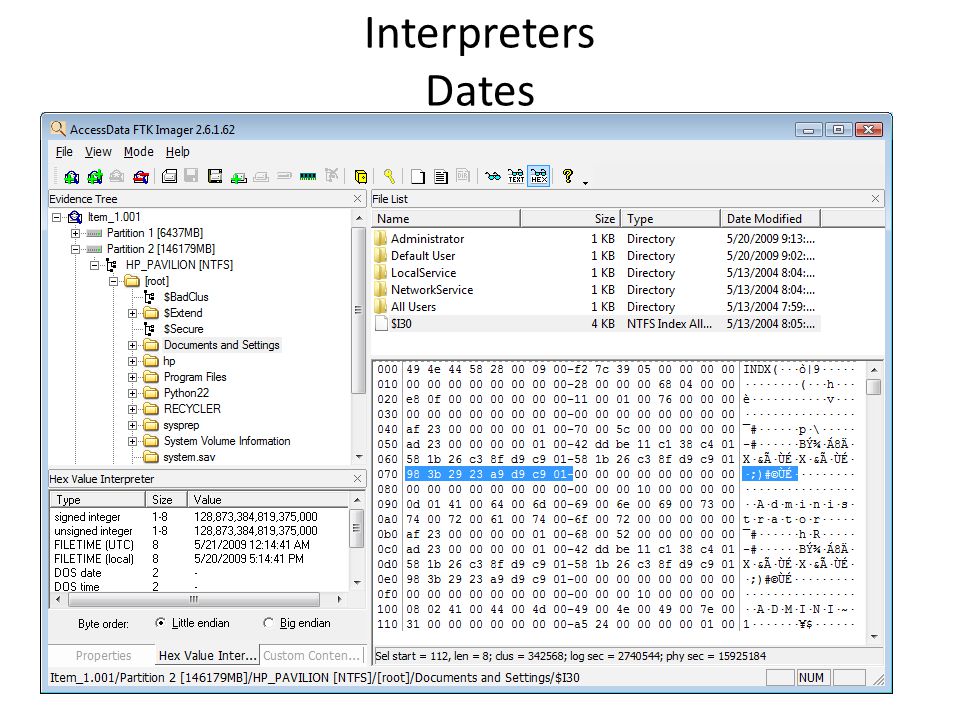
Task: Click Remove All Evidence Items red icon
Action: (141, 177)
